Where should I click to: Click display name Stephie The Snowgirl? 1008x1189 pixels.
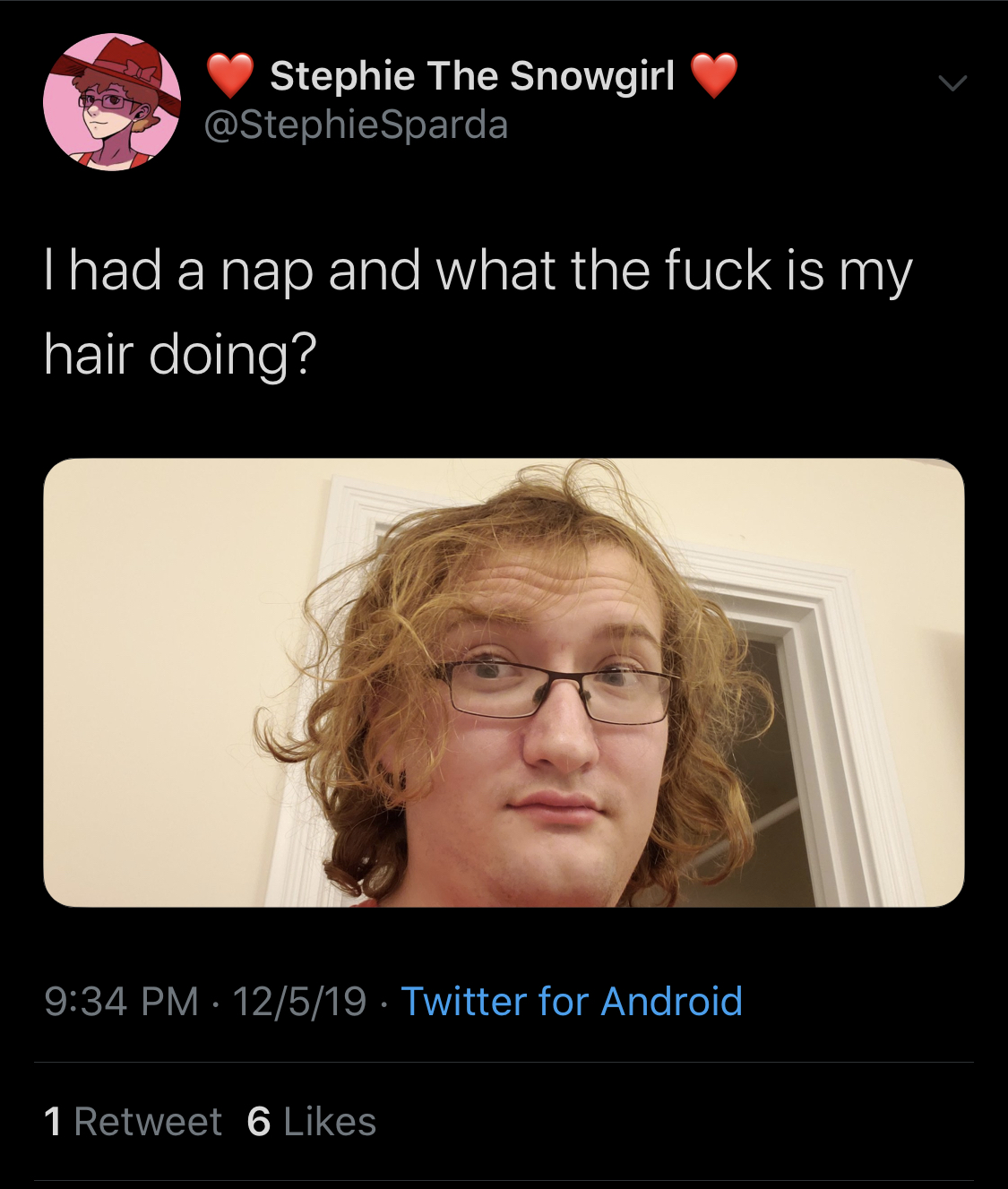[x=472, y=76]
